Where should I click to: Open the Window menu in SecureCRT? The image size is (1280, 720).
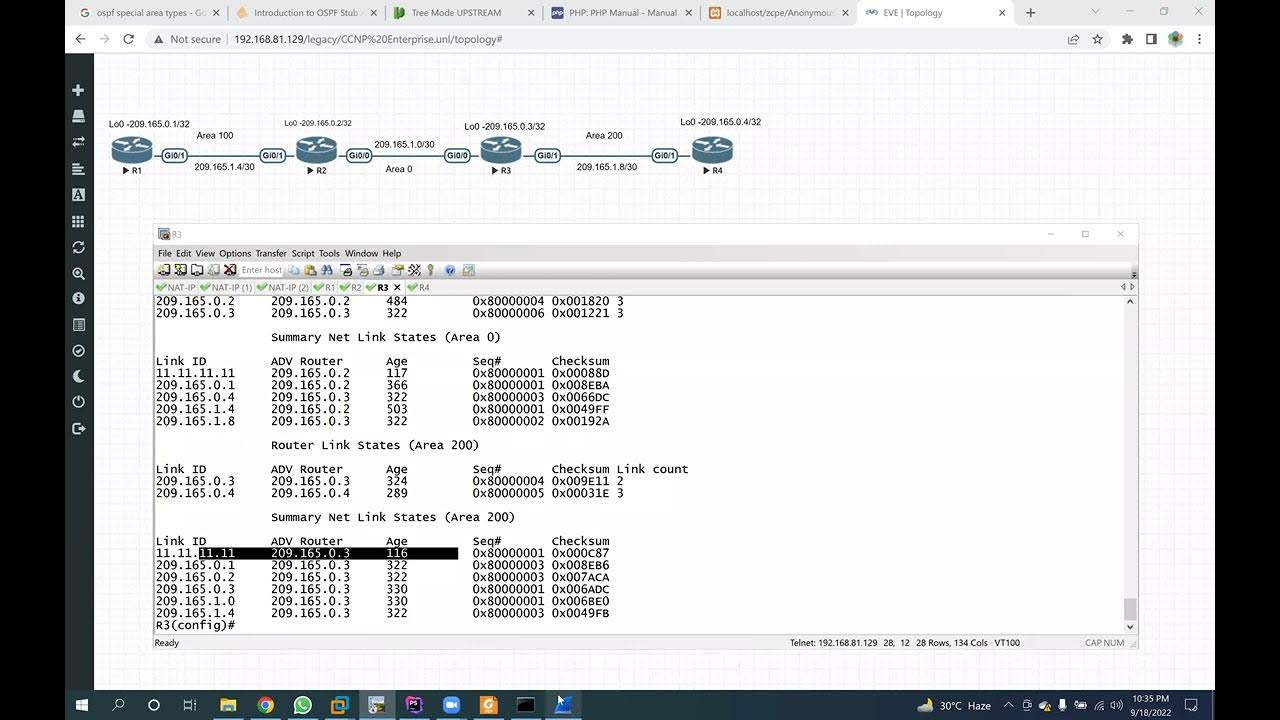click(361, 254)
